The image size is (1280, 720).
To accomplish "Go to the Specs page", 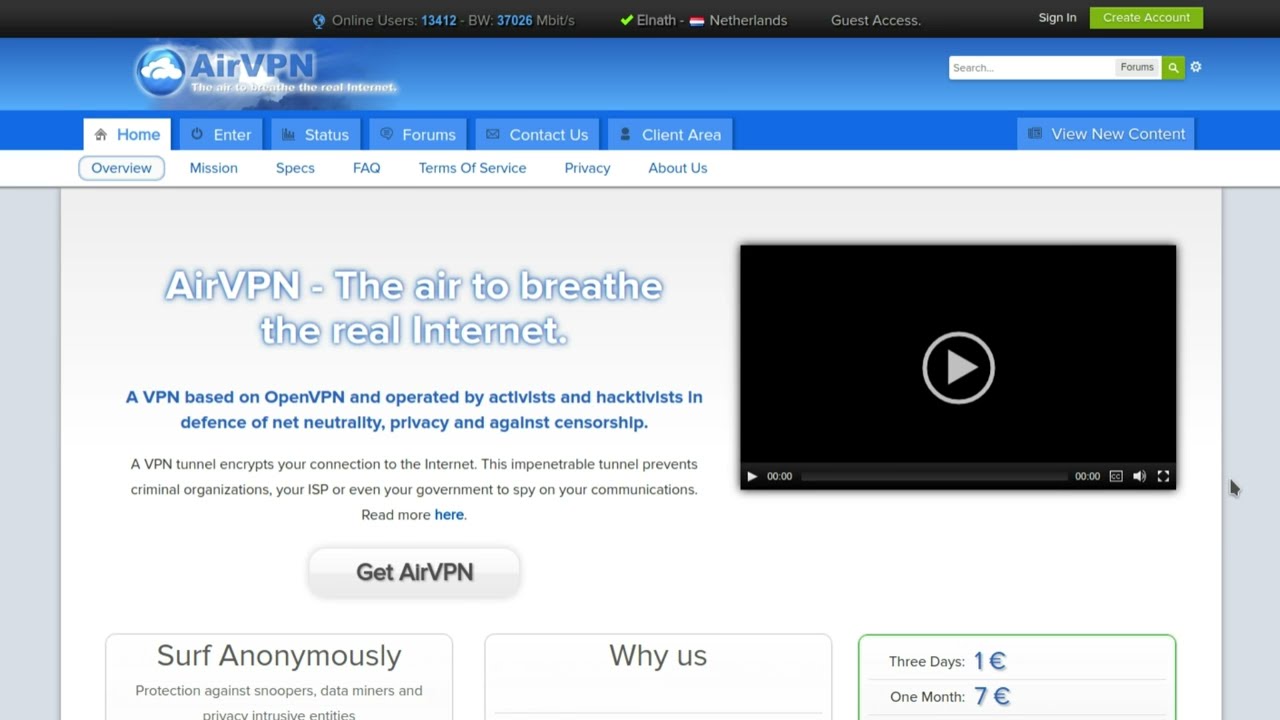I will coord(295,168).
